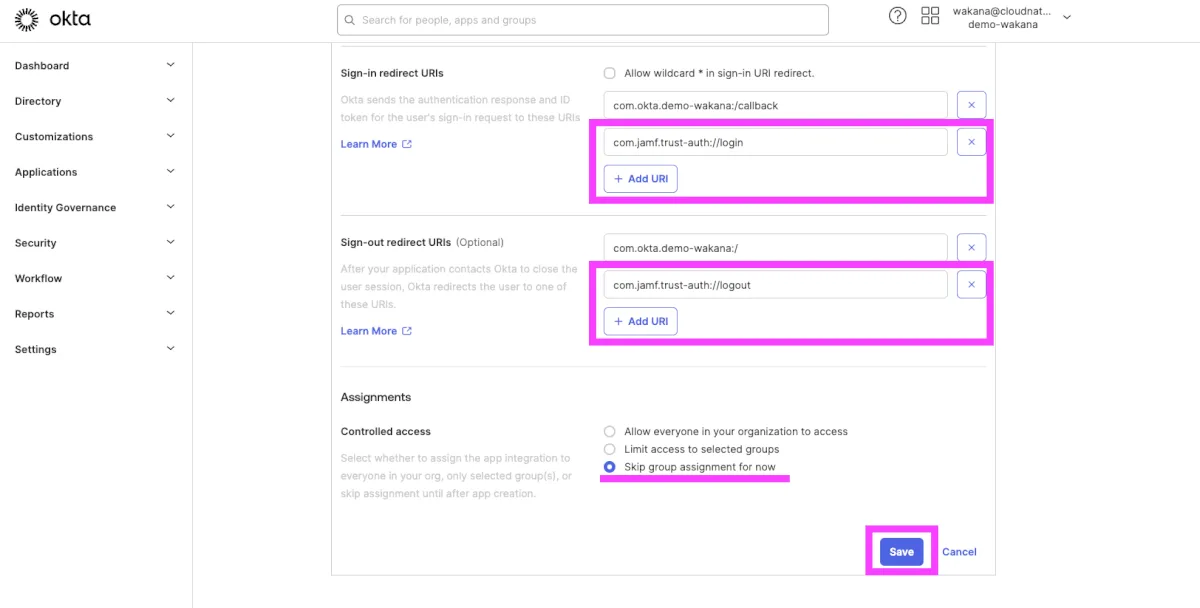This screenshot has width=1200, height=608.
Task: Focus the search people, apps and groups field
Action: (x=590, y=20)
